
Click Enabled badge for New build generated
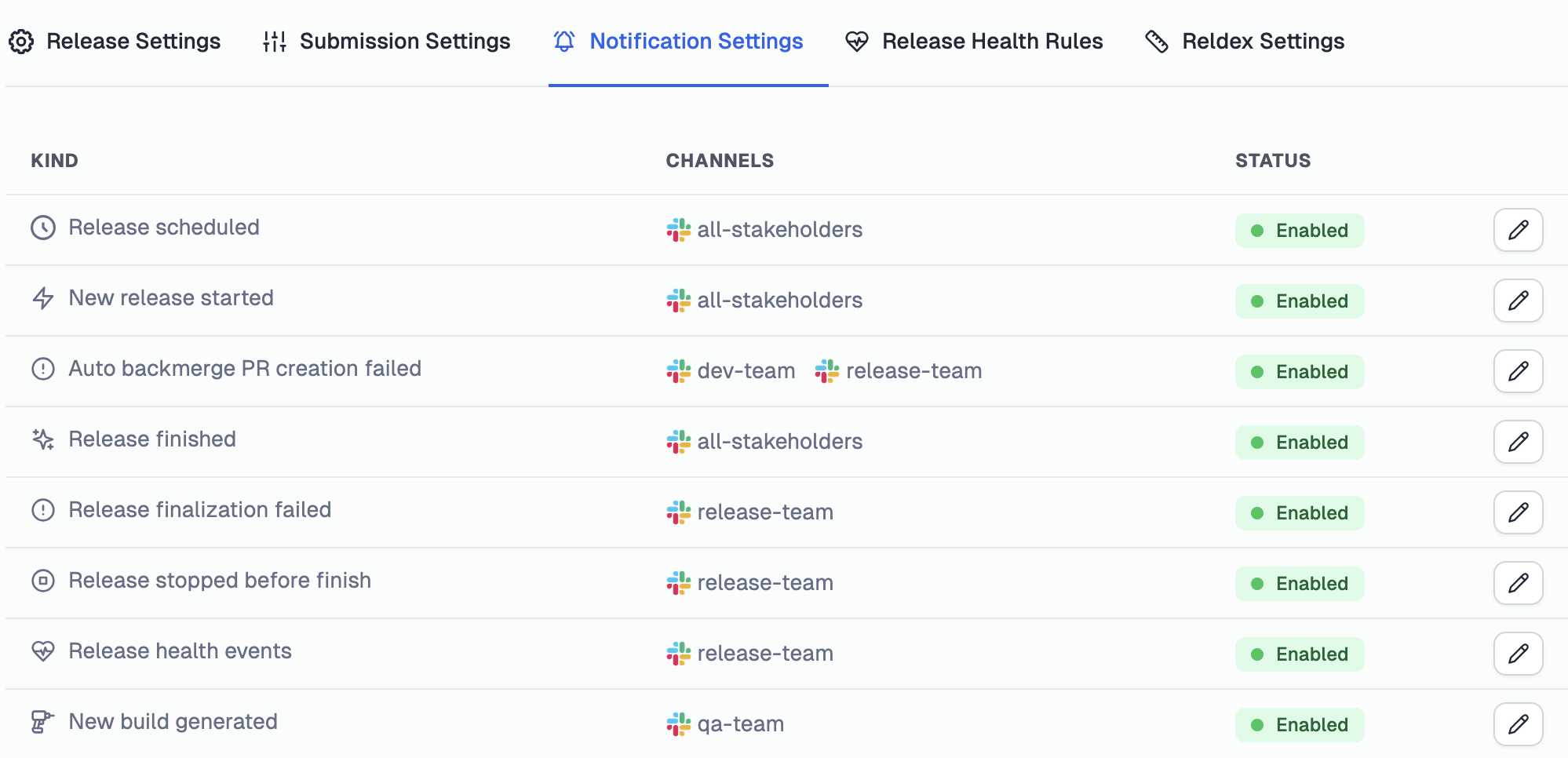[x=1300, y=725]
